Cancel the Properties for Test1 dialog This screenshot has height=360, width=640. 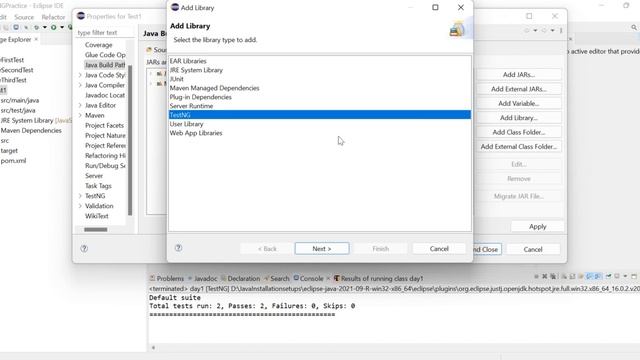[x=533, y=249]
